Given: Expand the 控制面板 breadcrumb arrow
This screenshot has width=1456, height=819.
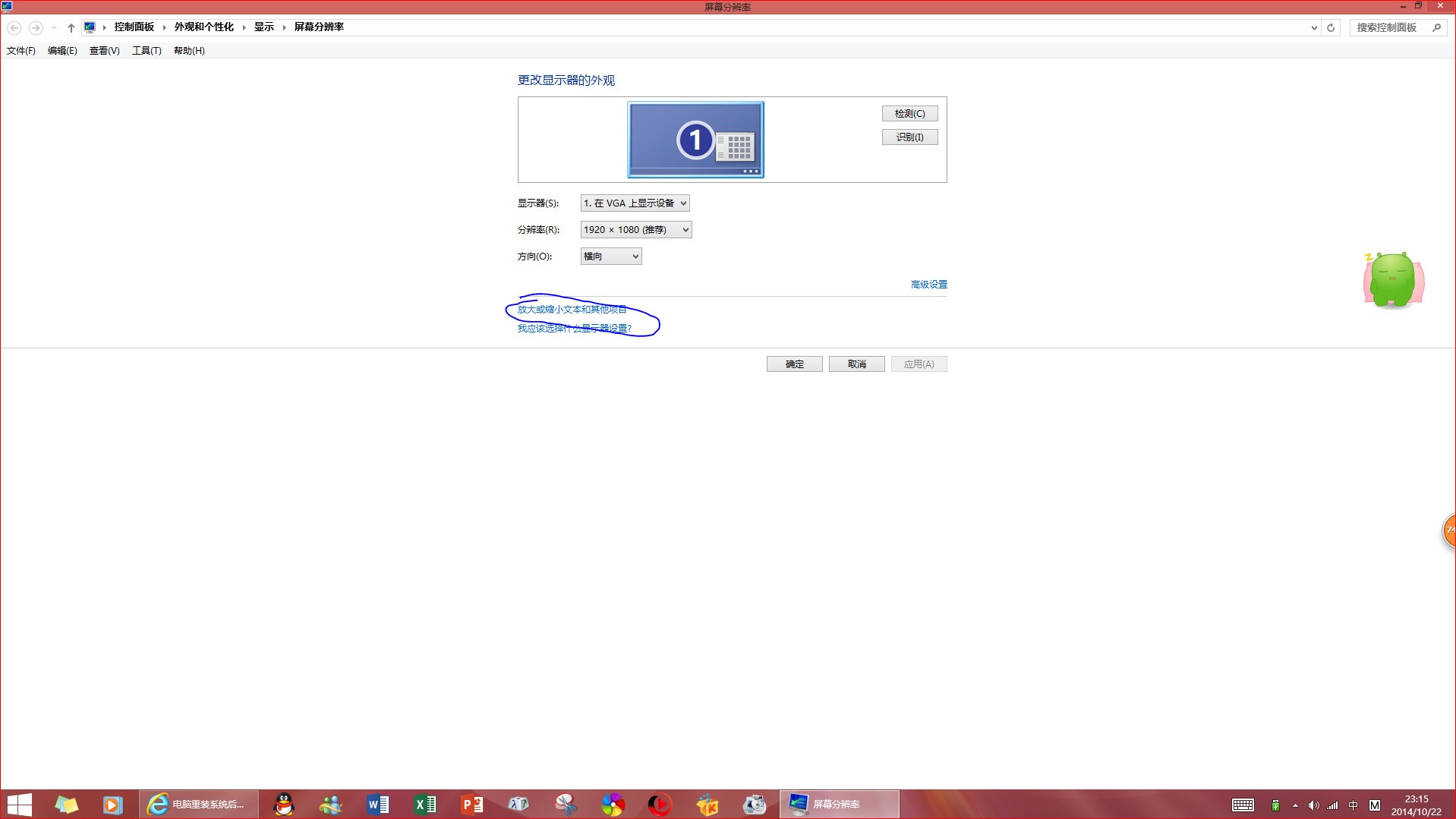Looking at the screenshot, I should click(164, 27).
